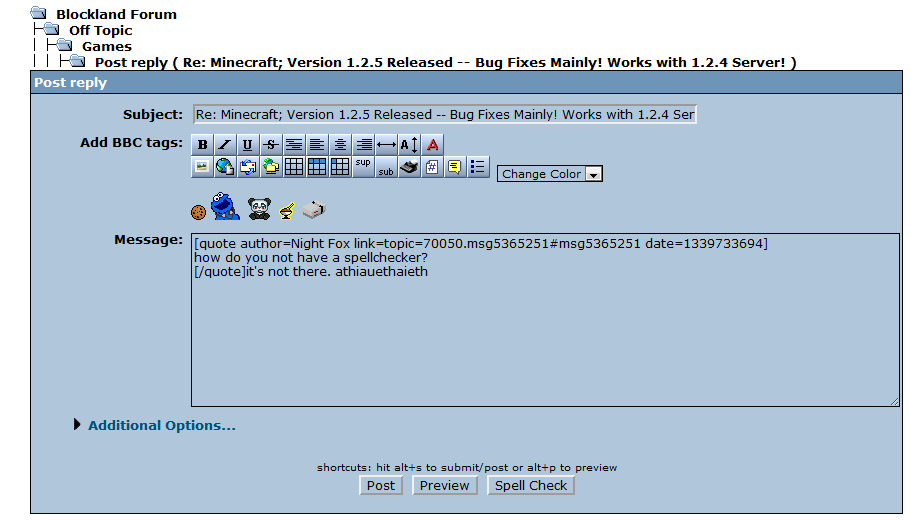Screen dimensions: 911x523
Task: Insert font size tag
Action: pos(409,145)
